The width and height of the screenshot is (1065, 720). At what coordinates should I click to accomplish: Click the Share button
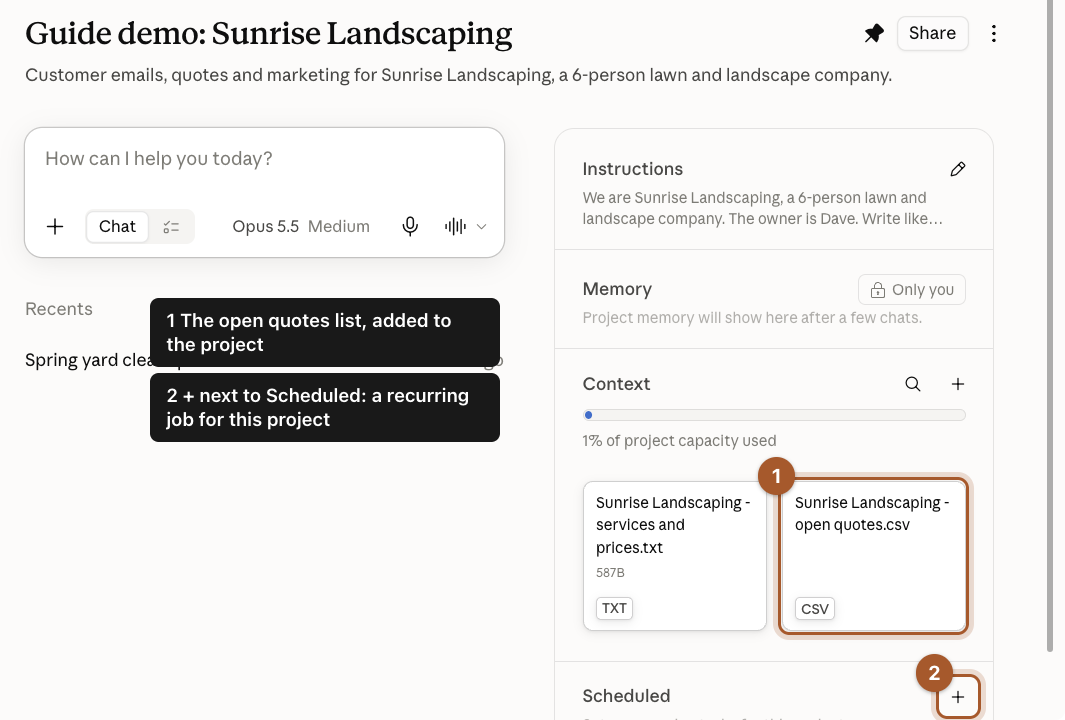tap(933, 33)
